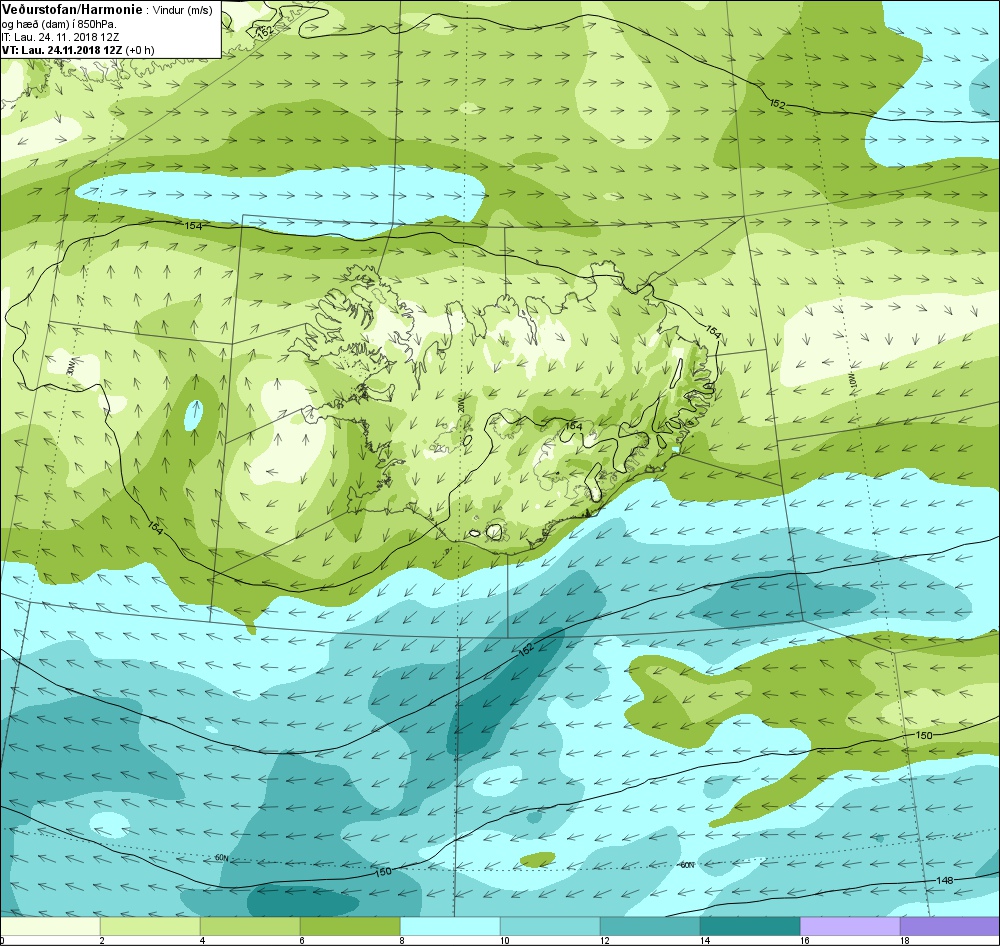Image resolution: width=1000 pixels, height=946 pixels.
Task: Click the '30W' longitude label
Action: pyautogui.click(x=71, y=366)
